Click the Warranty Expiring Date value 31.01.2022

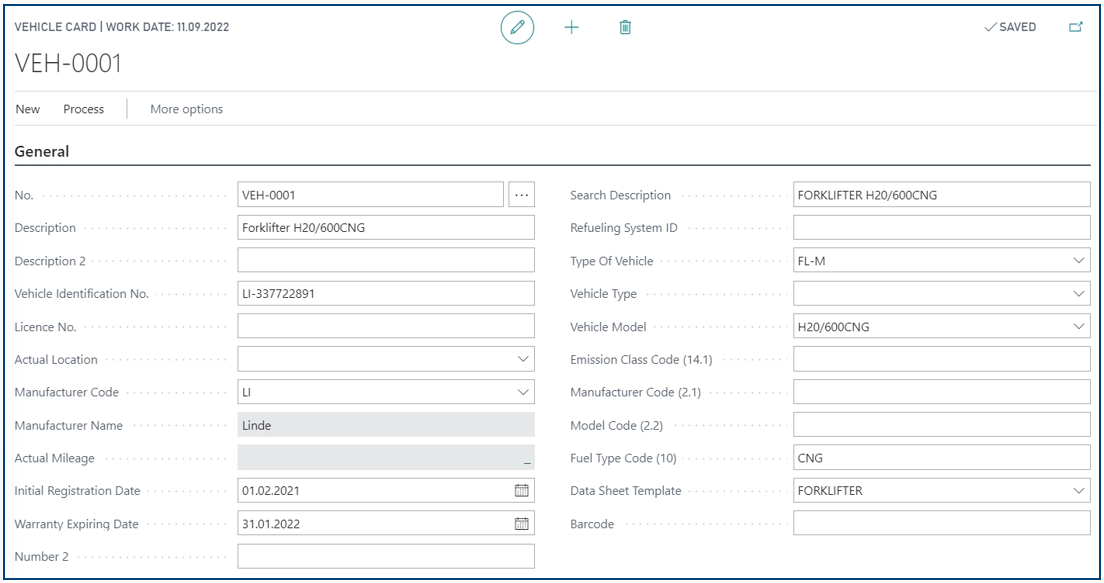271,524
